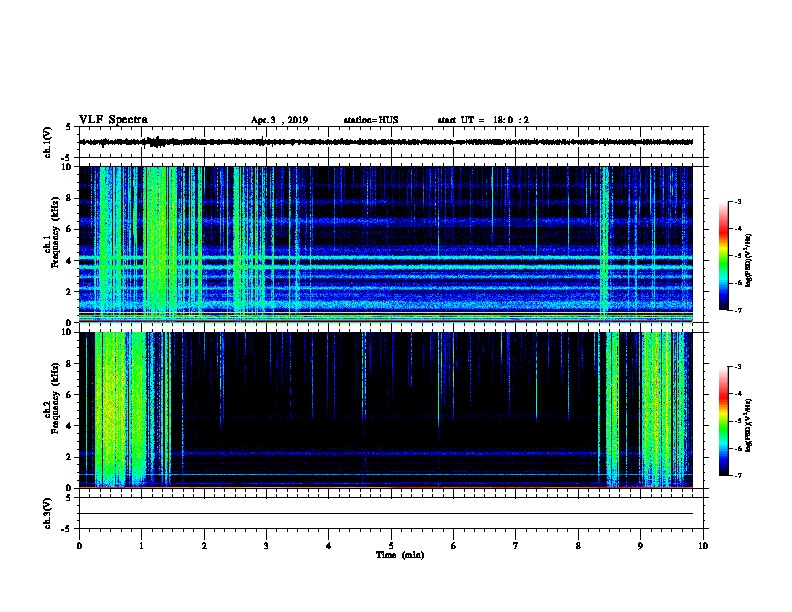Screen dimensions: 792x612
Task: Click the ch.2 noise burst near minute 9
Action: (x=663, y=410)
